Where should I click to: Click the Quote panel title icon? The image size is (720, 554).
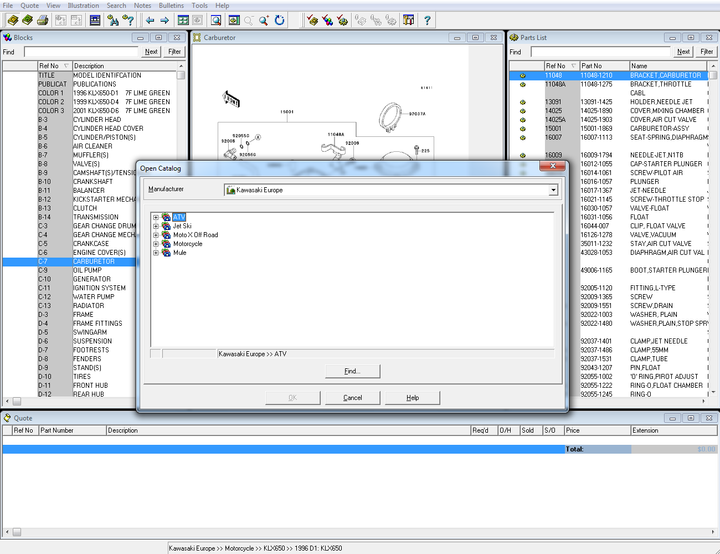click(x=7, y=418)
